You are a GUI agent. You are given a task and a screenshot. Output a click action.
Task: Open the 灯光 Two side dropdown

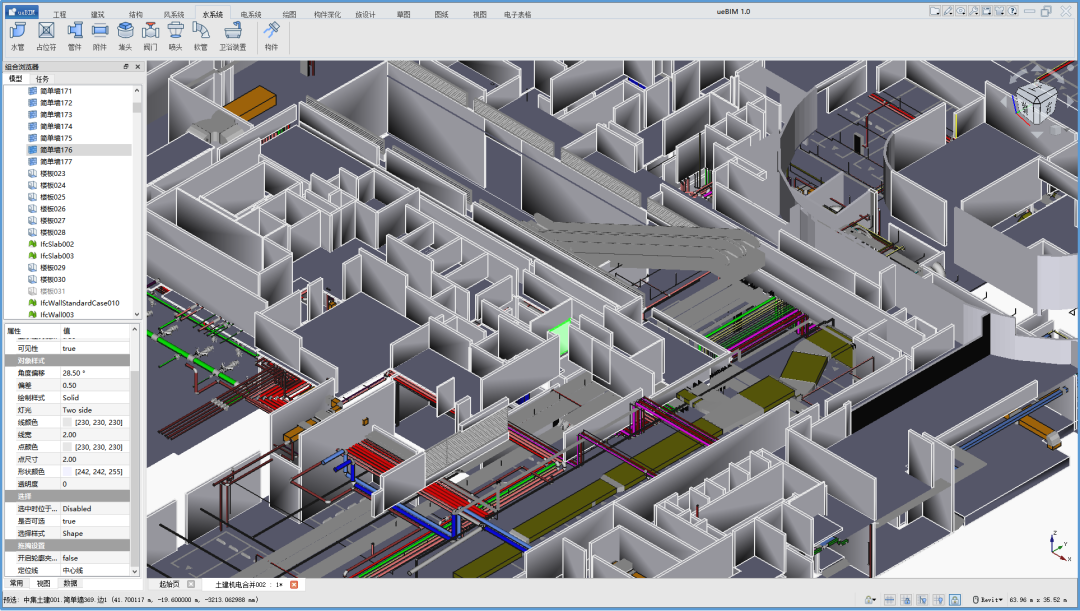click(x=78, y=410)
